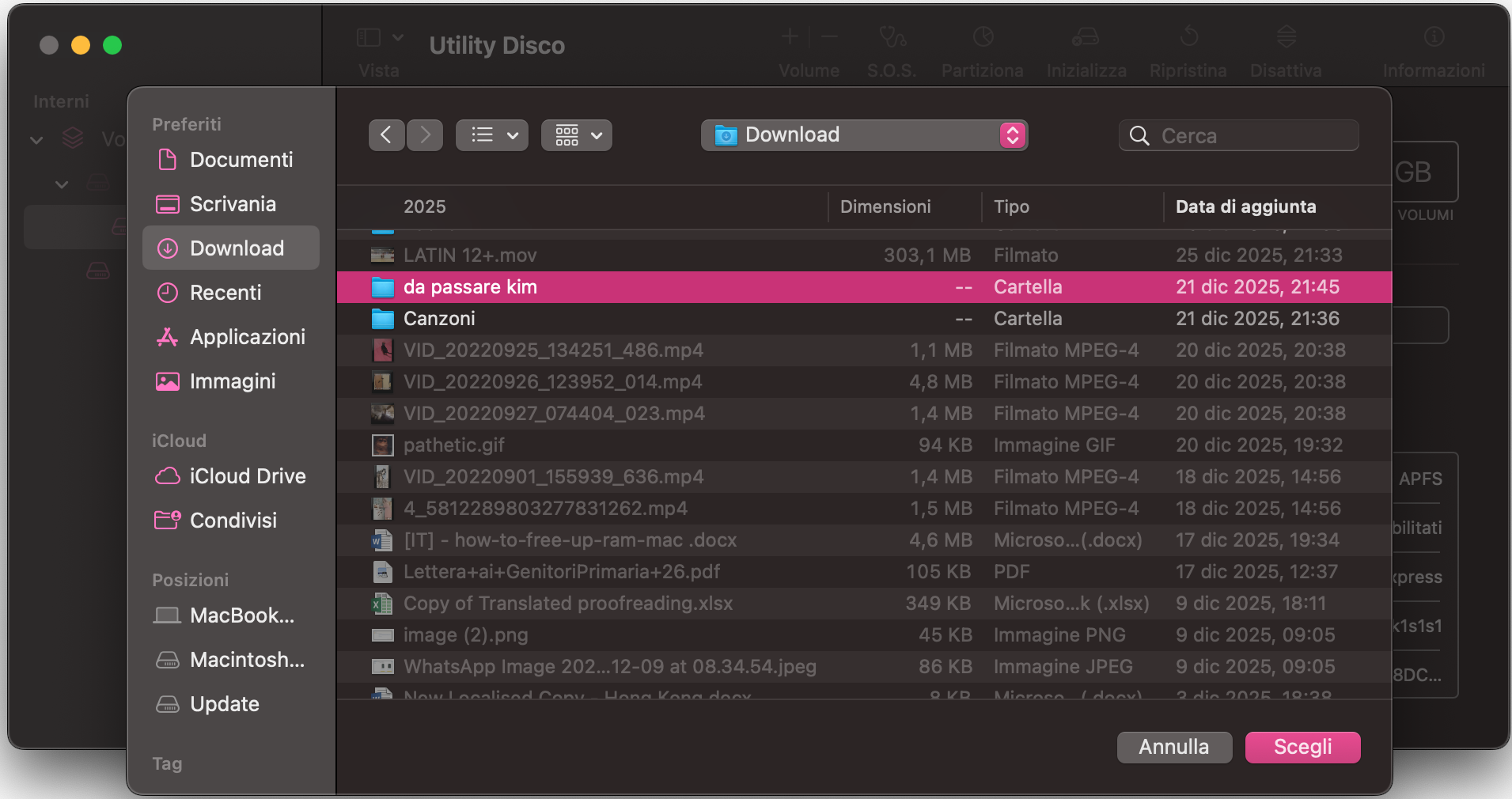This screenshot has height=799, width=1512.
Task: Select LATIN 12+.mov file
Action: click(864, 256)
